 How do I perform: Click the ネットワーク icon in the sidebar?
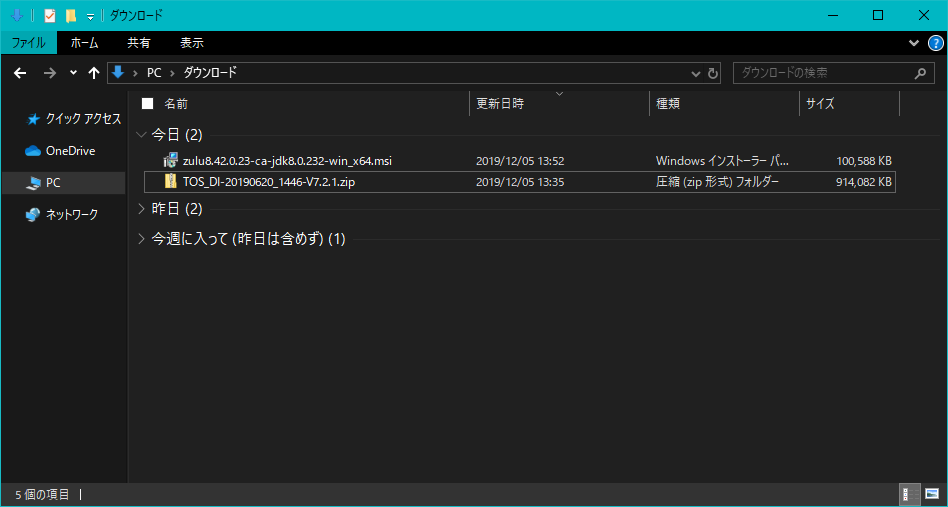(33, 215)
